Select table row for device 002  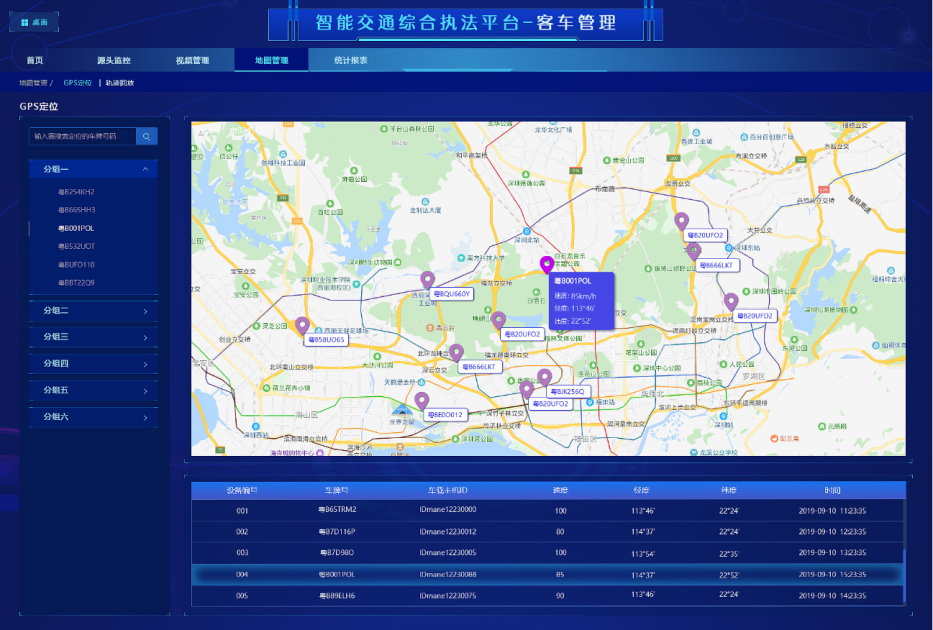click(x=548, y=532)
